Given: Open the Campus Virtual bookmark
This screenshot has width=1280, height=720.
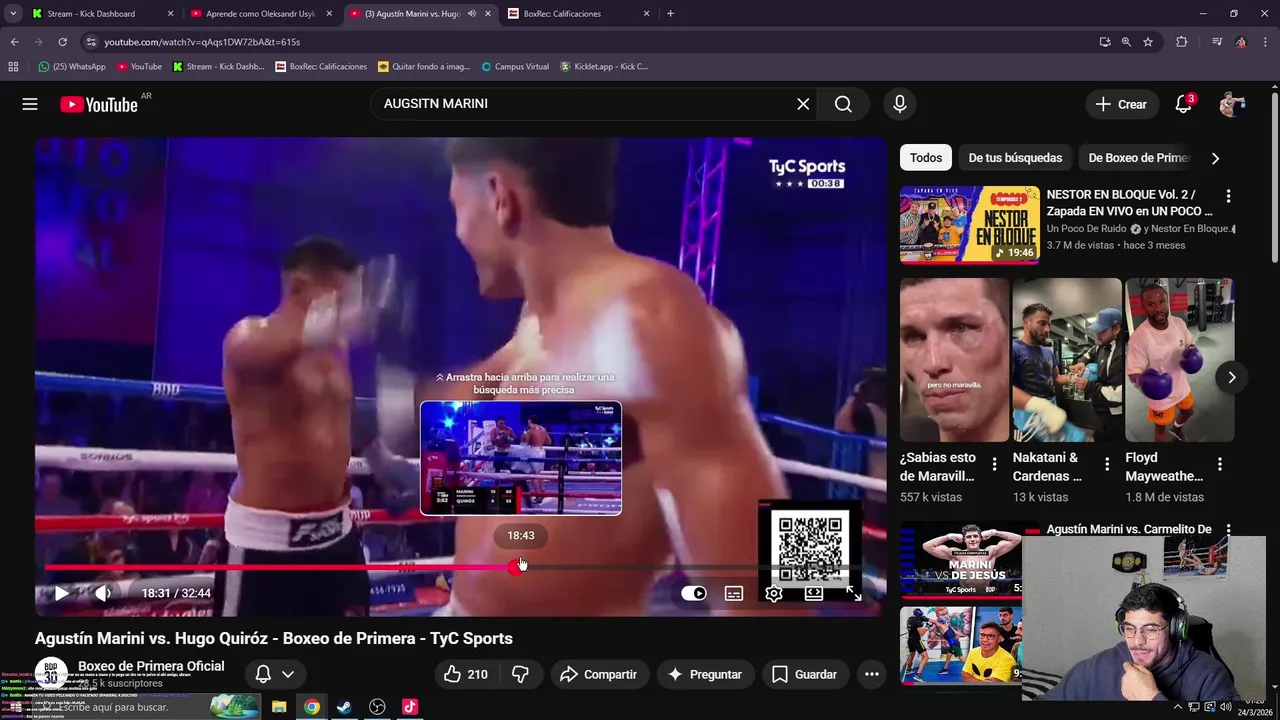Looking at the screenshot, I should pos(515,67).
